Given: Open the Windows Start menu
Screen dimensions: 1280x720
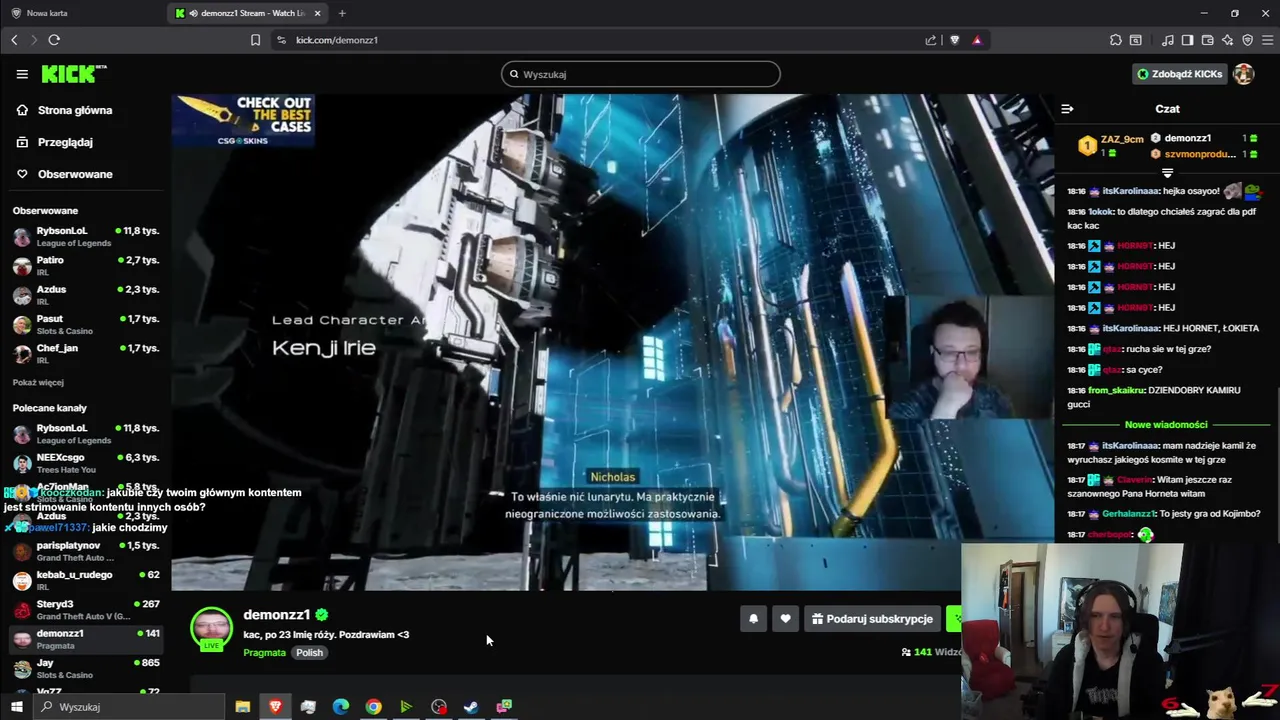Looking at the screenshot, I should point(16,707).
